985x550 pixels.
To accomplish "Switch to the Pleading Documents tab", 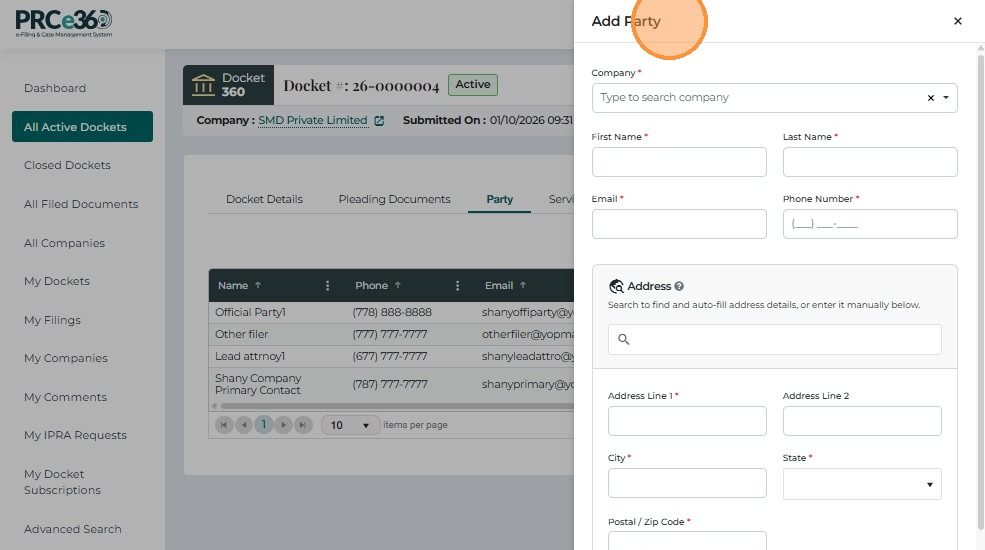I will click(394, 199).
